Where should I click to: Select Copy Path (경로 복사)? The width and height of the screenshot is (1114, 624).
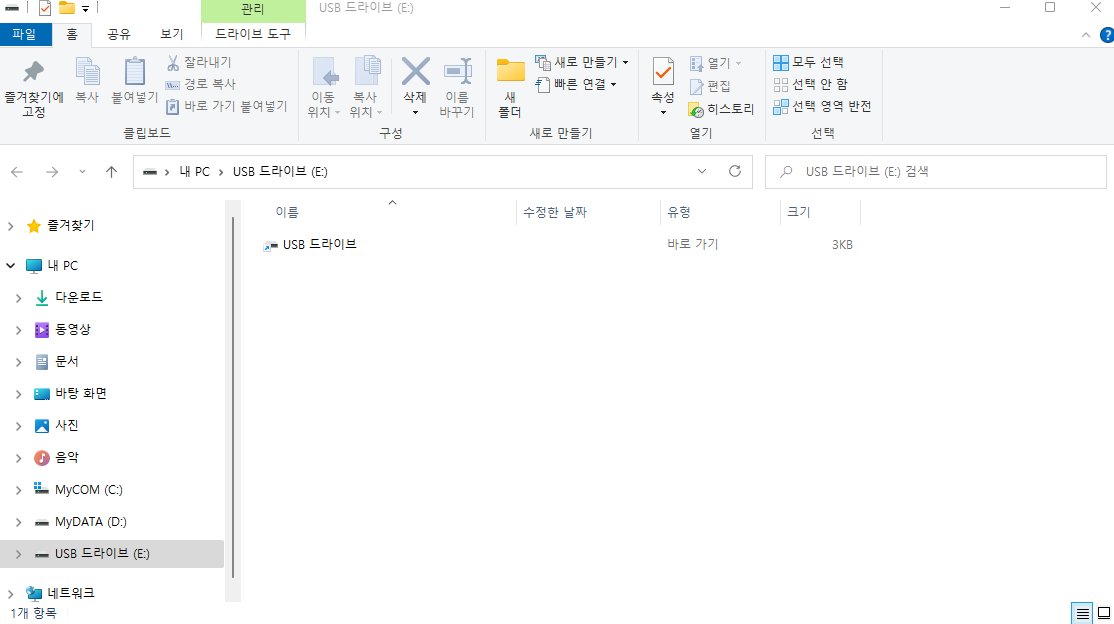click(x=200, y=84)
